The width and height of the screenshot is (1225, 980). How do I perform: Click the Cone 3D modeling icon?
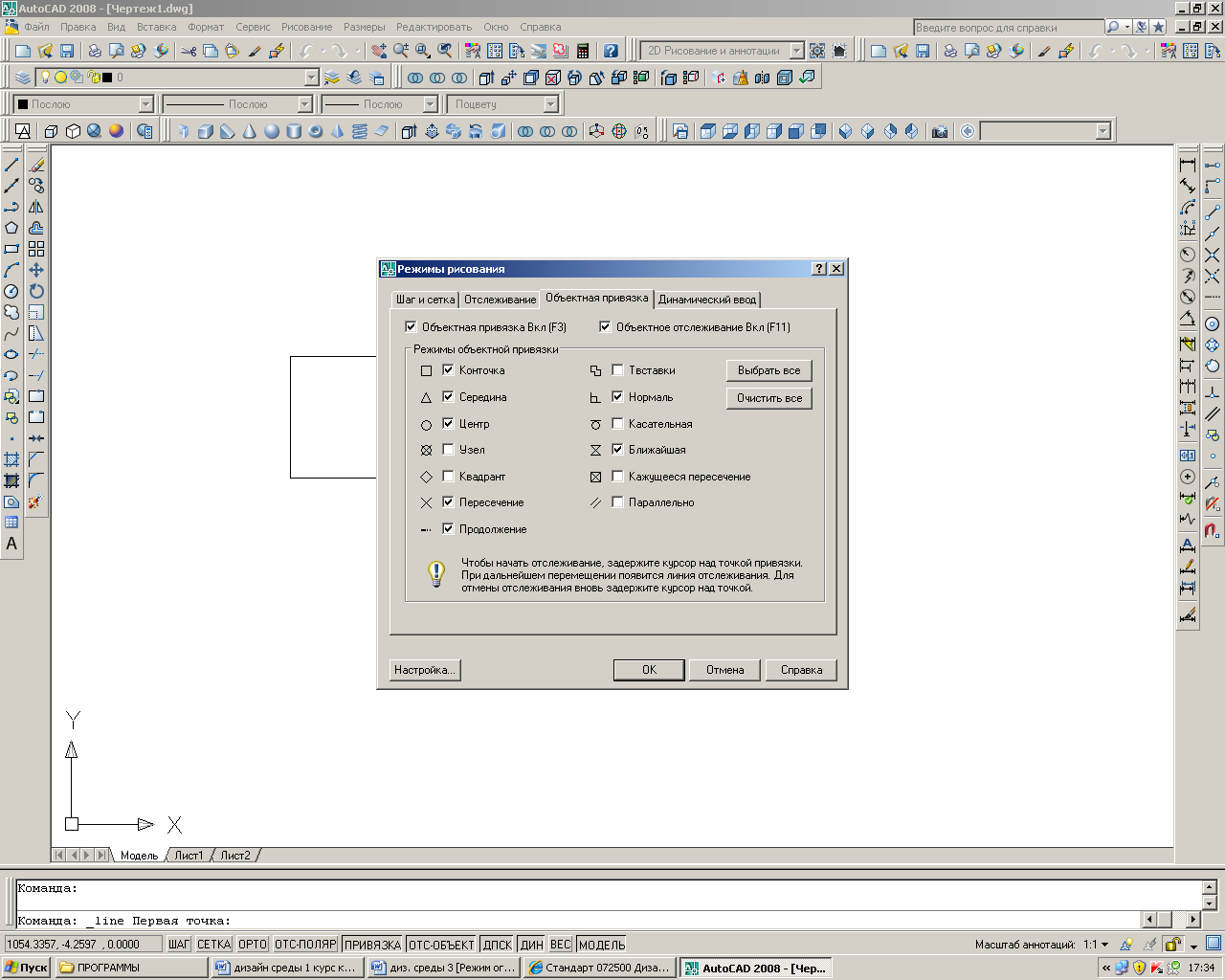(249, 131)
